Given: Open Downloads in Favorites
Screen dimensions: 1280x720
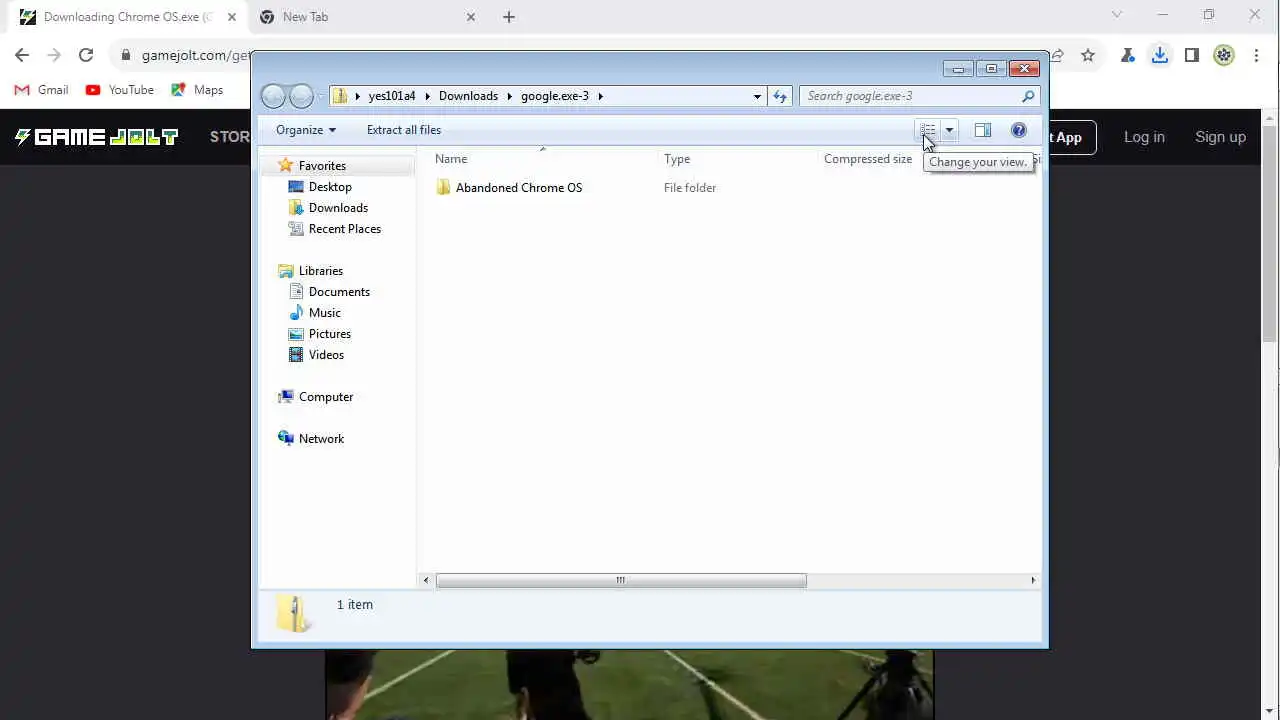Looking at the screenshot, I should (x=338, y=208).
